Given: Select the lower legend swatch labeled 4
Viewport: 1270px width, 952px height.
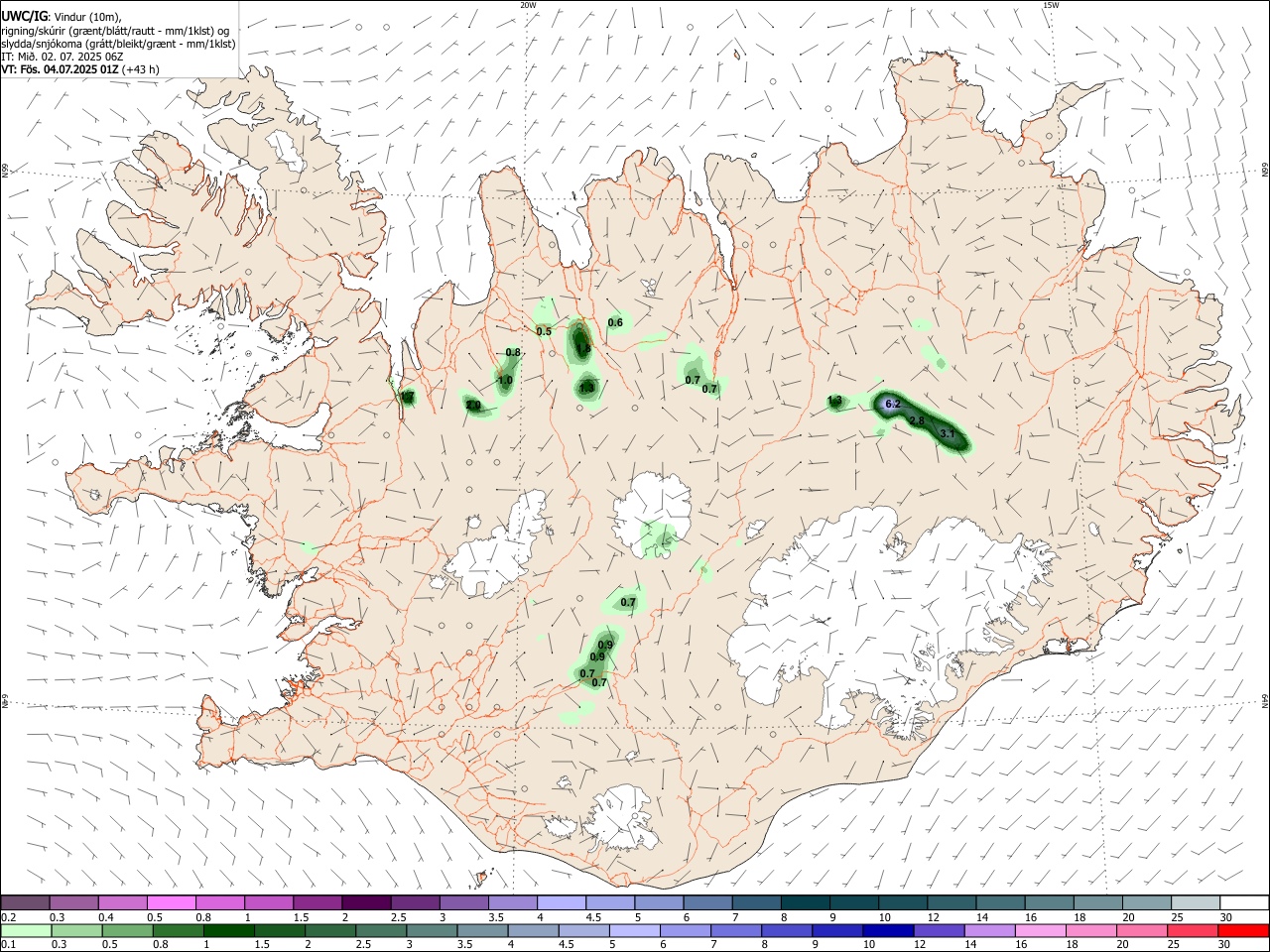Looking at the screenshot, I should click(x=532, y=930).
